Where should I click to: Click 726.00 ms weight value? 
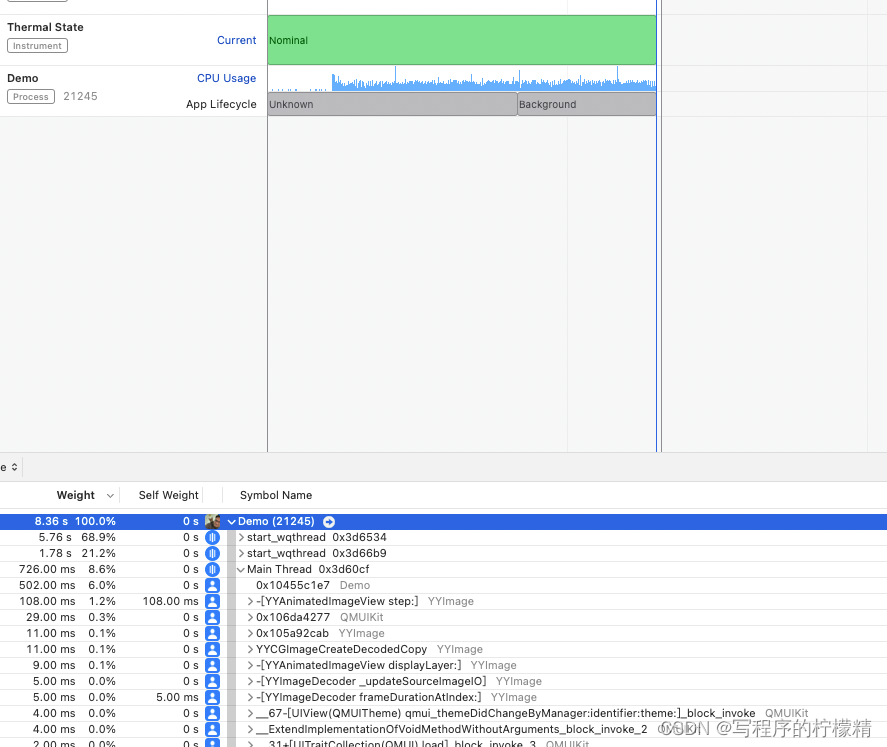pos(47,569)
